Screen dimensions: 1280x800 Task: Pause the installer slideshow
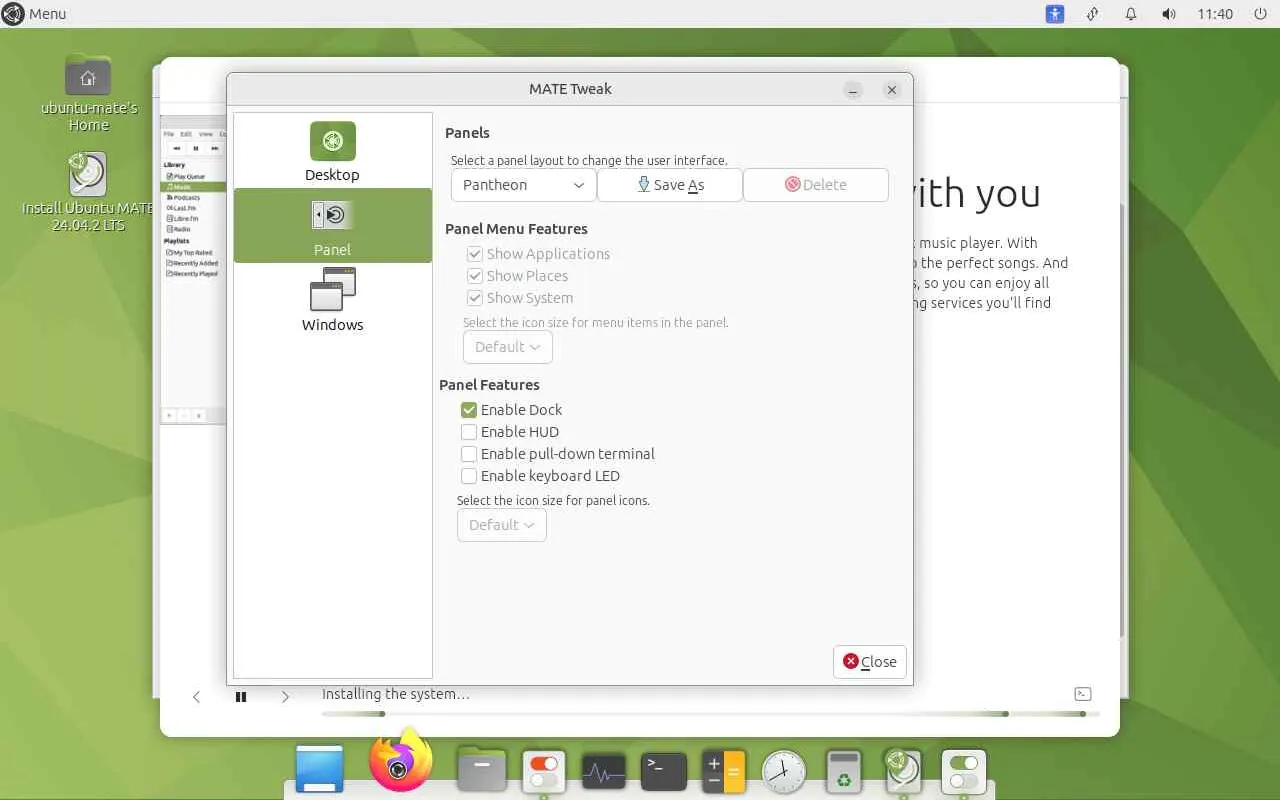[x=241, y=697]
